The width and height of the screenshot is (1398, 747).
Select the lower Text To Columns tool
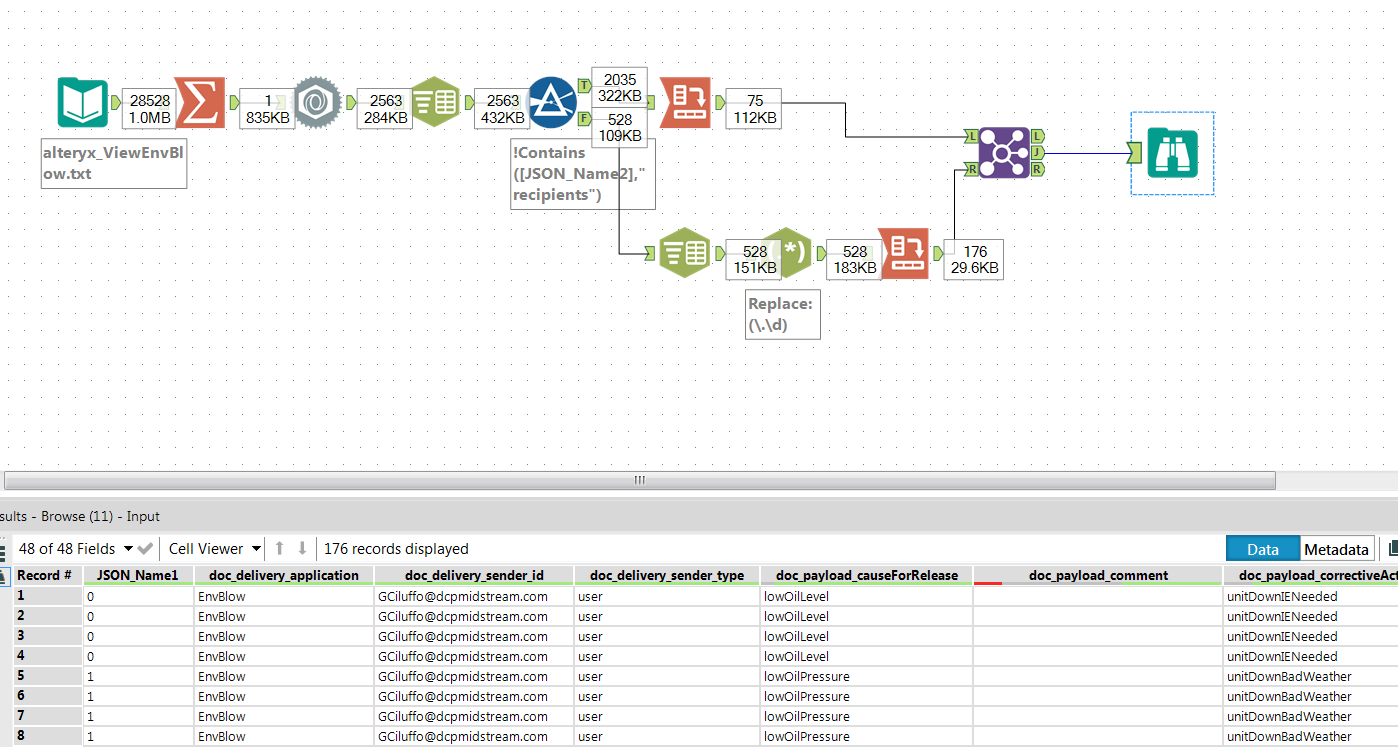685,253
